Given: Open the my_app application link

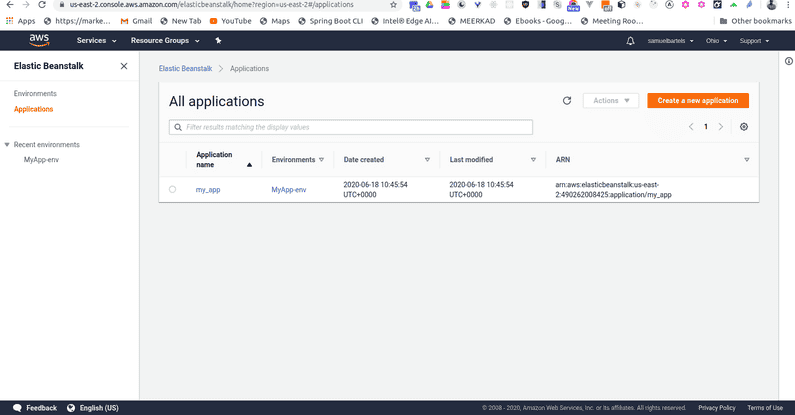Looking at the screenshot, I should coord(208,190).
